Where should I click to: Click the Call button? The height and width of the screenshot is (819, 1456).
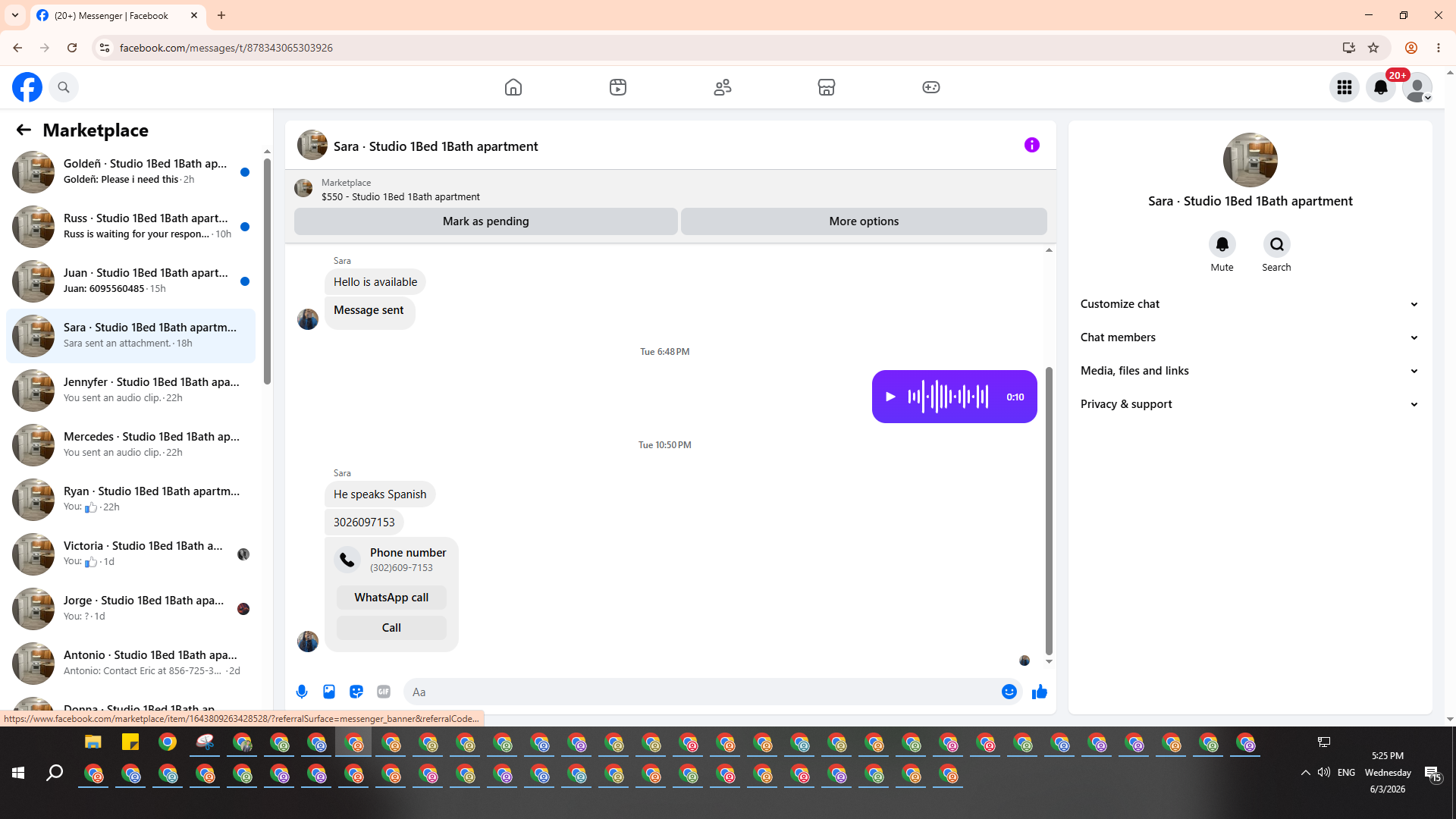pyautogui.click(x=391, y=628)
